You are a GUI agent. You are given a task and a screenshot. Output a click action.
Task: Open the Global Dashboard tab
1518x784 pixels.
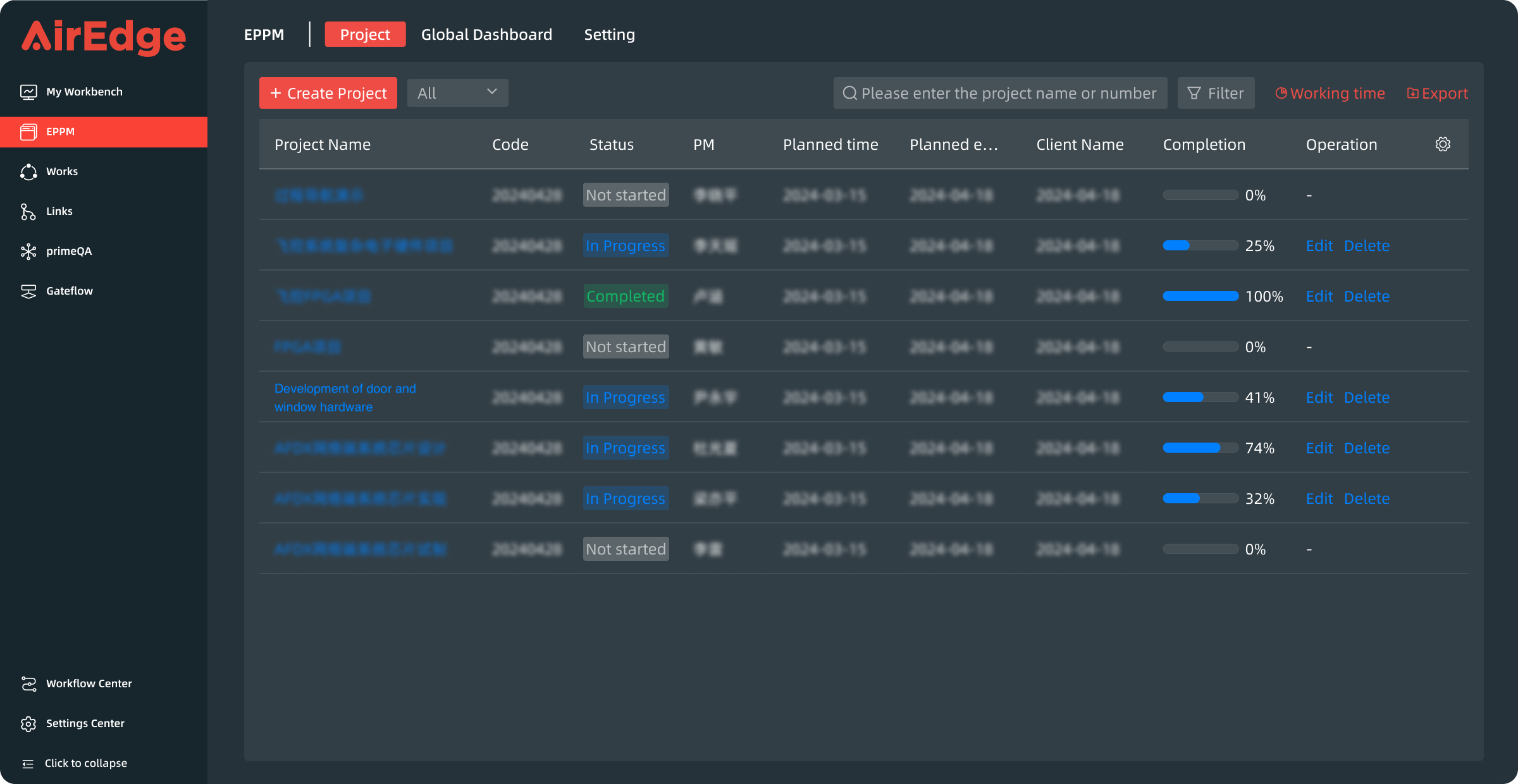point(486,34)
